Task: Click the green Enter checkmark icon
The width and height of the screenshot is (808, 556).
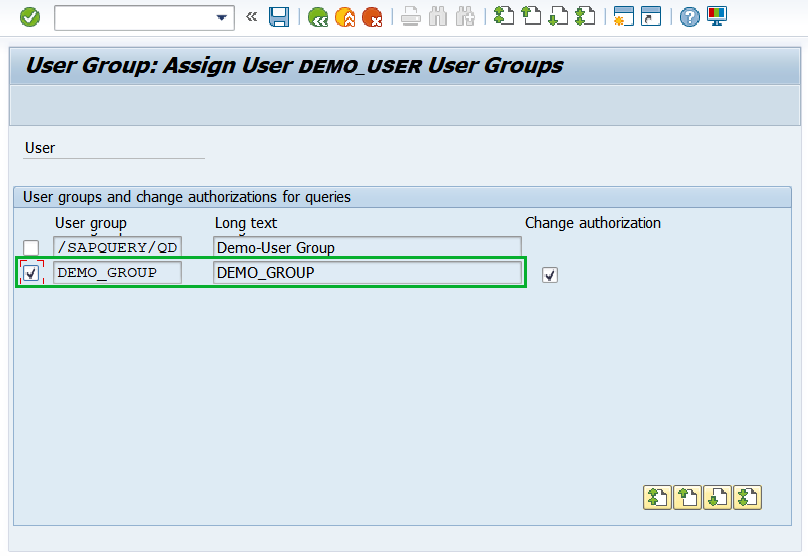Action: click(30, 18)
